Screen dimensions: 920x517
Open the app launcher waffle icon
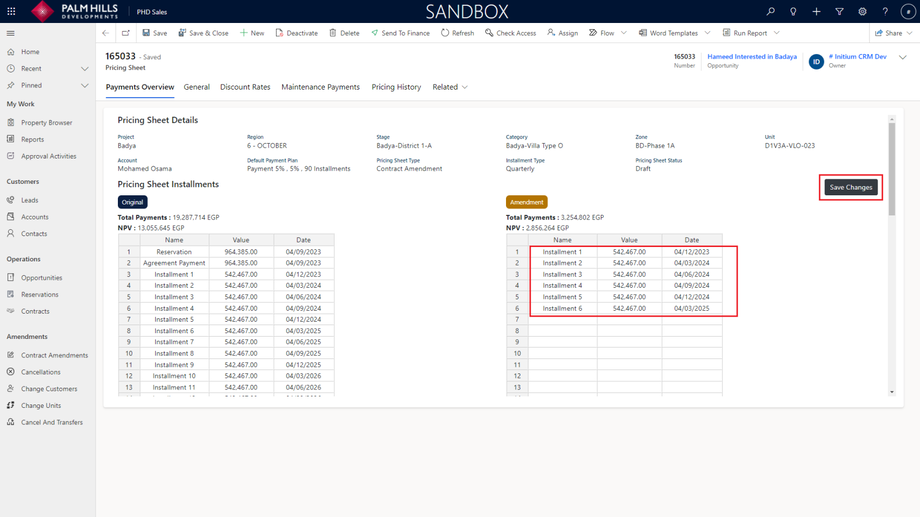coord(11,11)
